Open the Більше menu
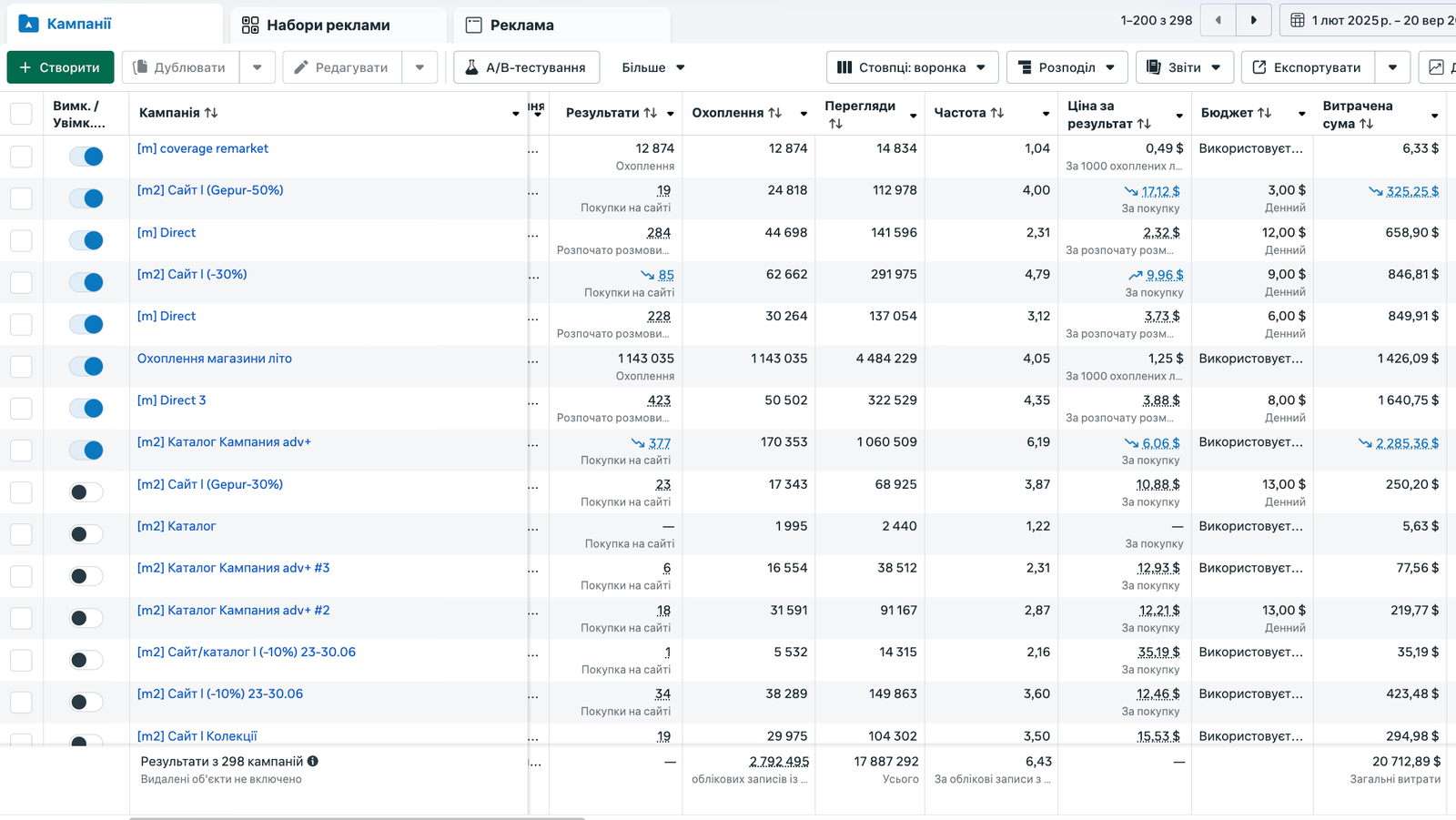The width and height of the screenshot is (1456, 820). point(653,67)
